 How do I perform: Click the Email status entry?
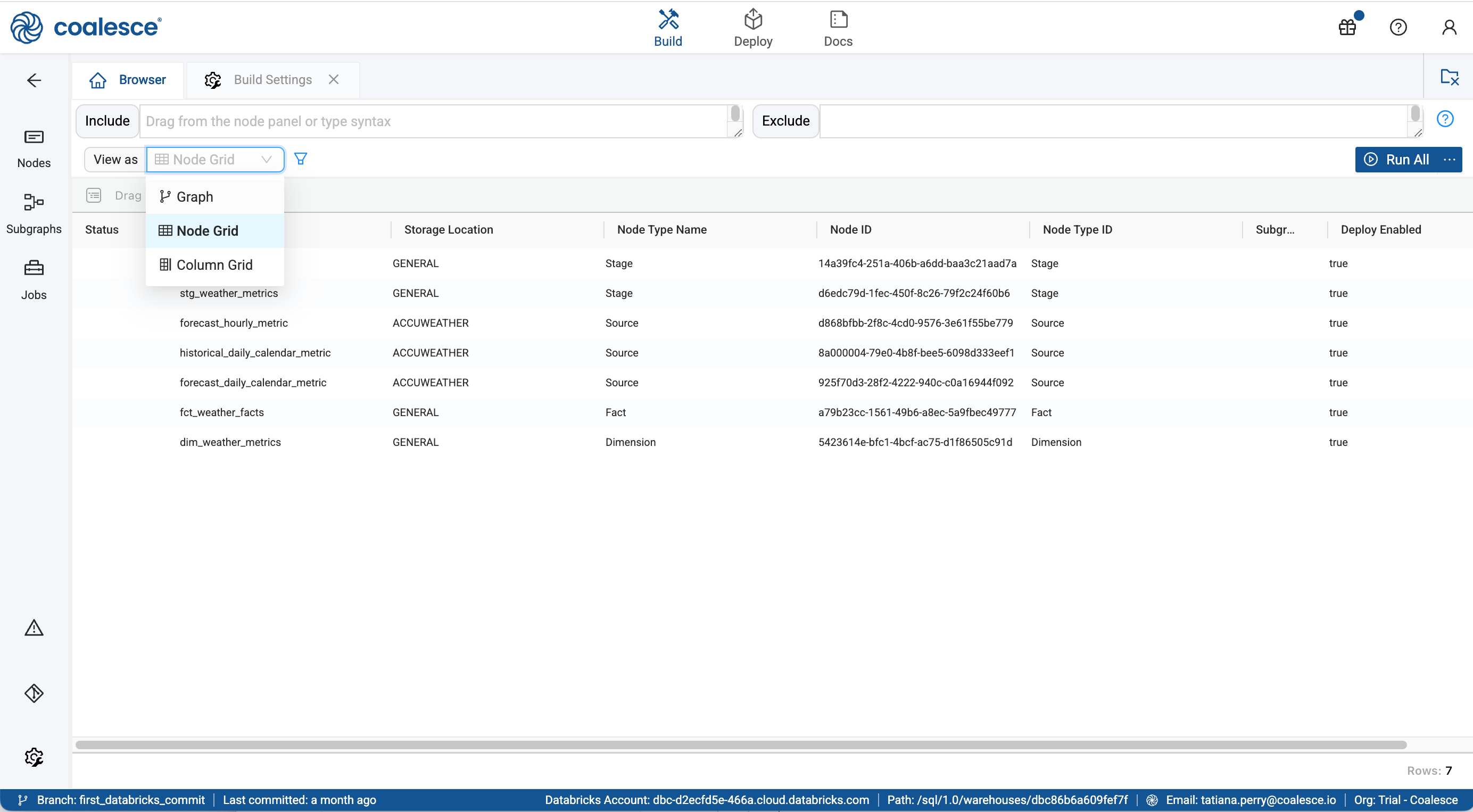[x=1251, y=800]
